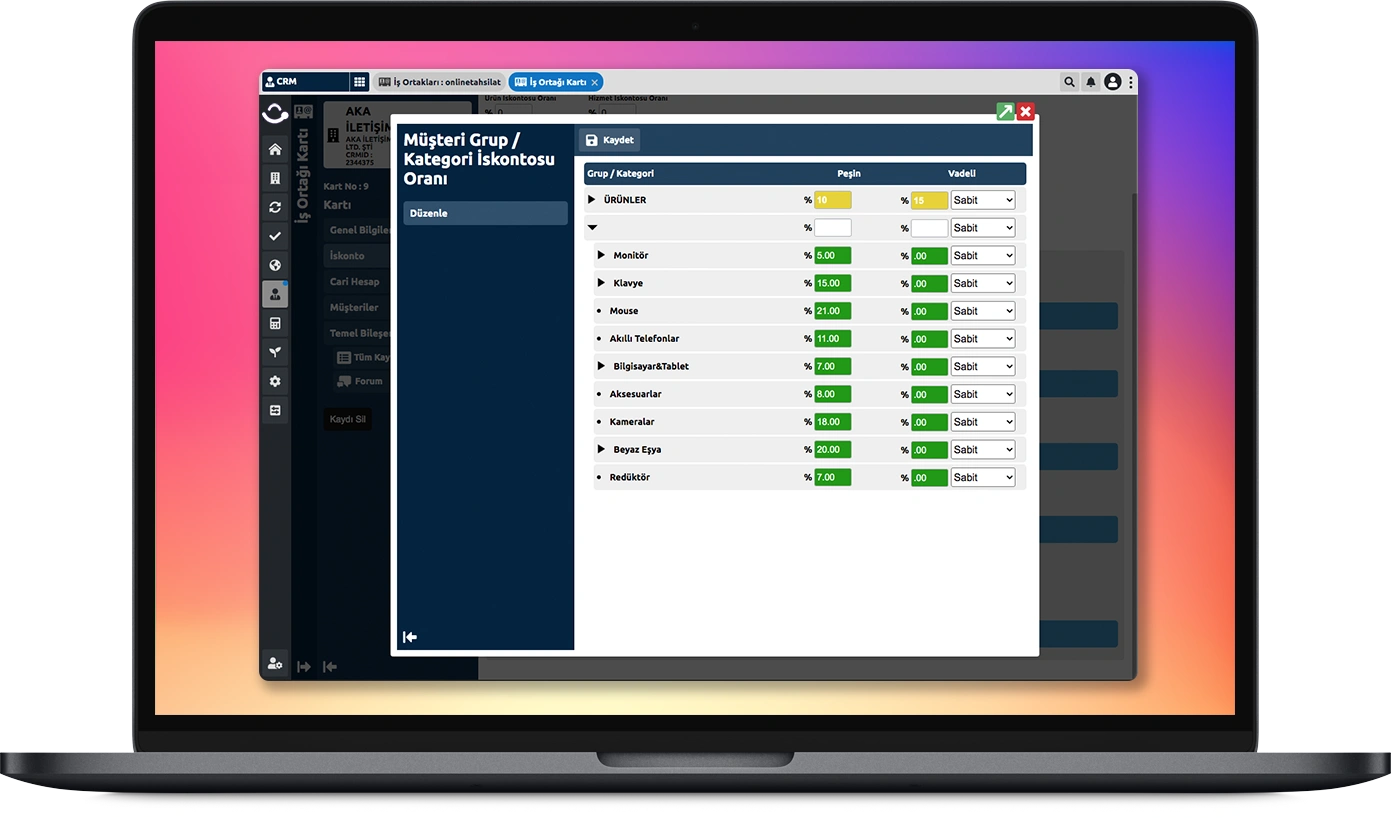1391x818 pixels.
Task: Click the settings gear sidebar icon
Action: pos(275,382)
